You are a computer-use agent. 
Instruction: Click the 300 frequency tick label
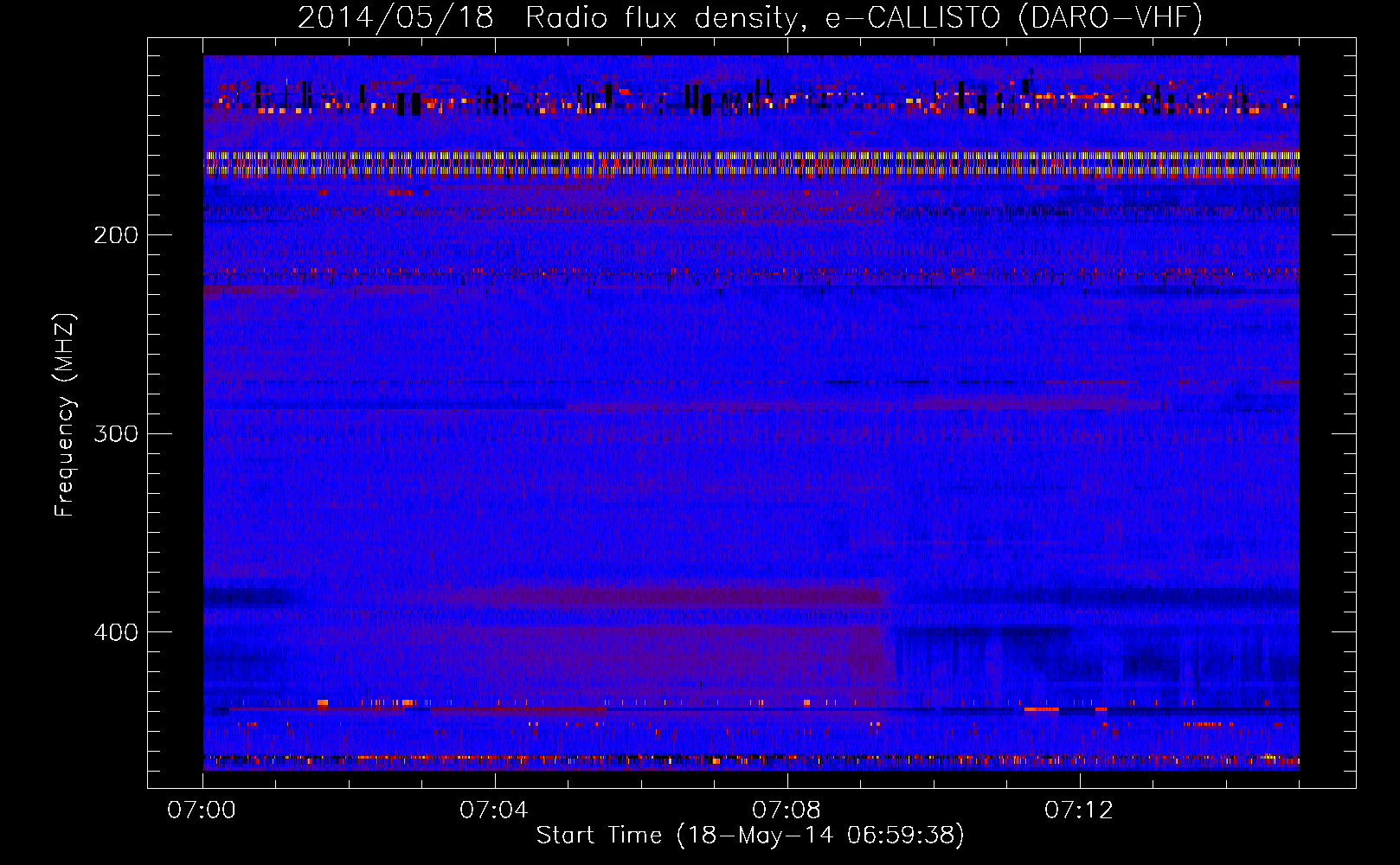[116, 433]
